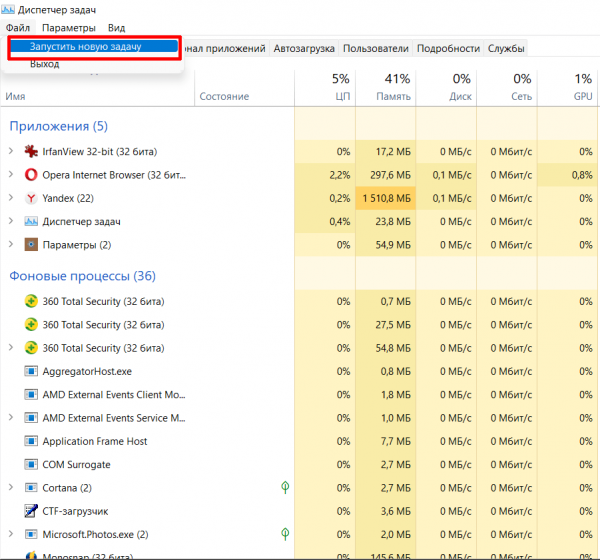Click the COM Surrogate icon
Image resolution: width=600 pixels, height=560 pixels.
pos(31,465)
